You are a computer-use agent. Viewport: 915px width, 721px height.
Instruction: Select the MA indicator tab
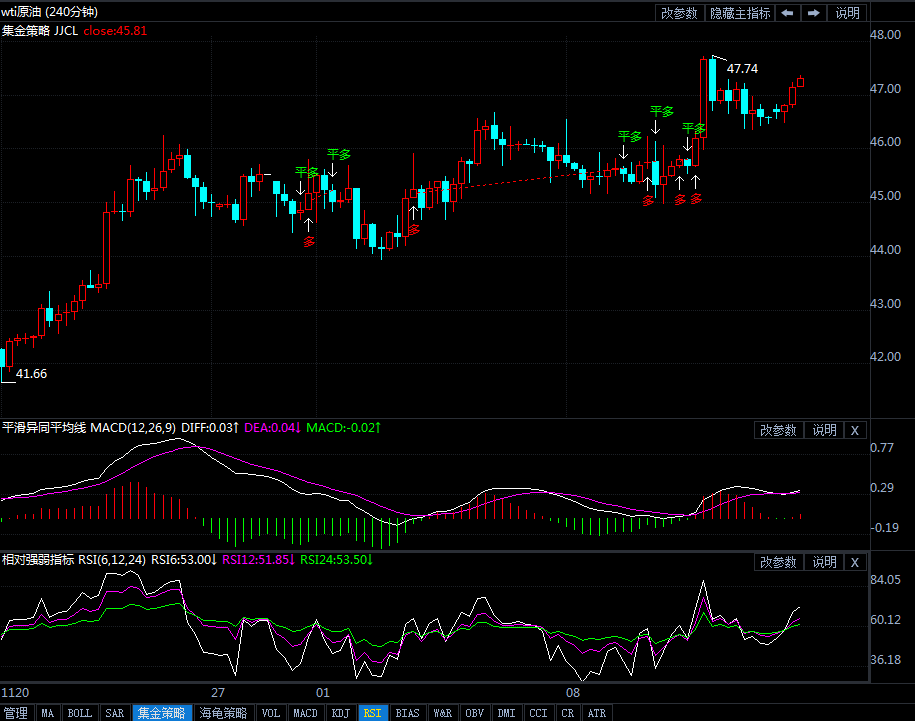(48, 713)
